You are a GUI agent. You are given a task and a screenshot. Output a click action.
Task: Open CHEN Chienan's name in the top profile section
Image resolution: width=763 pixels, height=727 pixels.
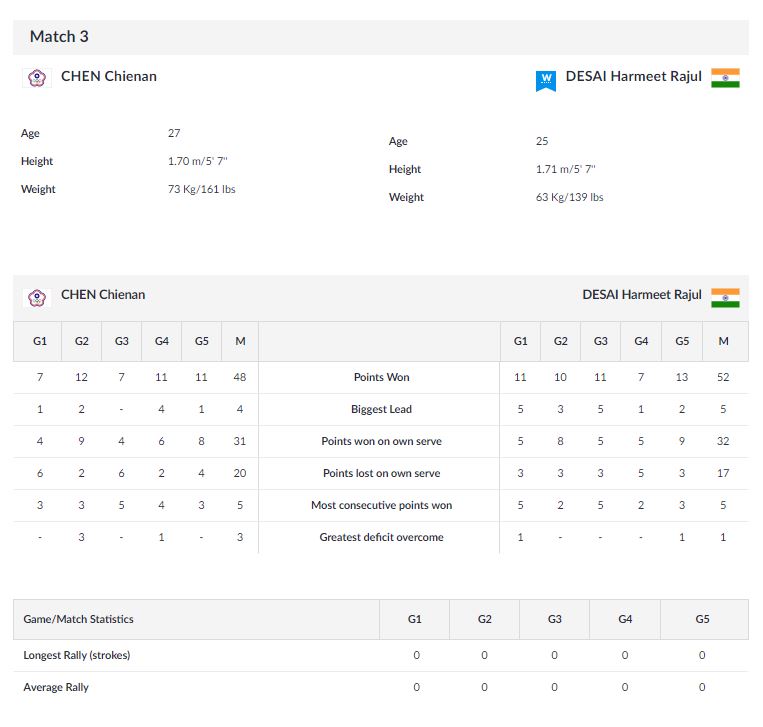point(108,76)
